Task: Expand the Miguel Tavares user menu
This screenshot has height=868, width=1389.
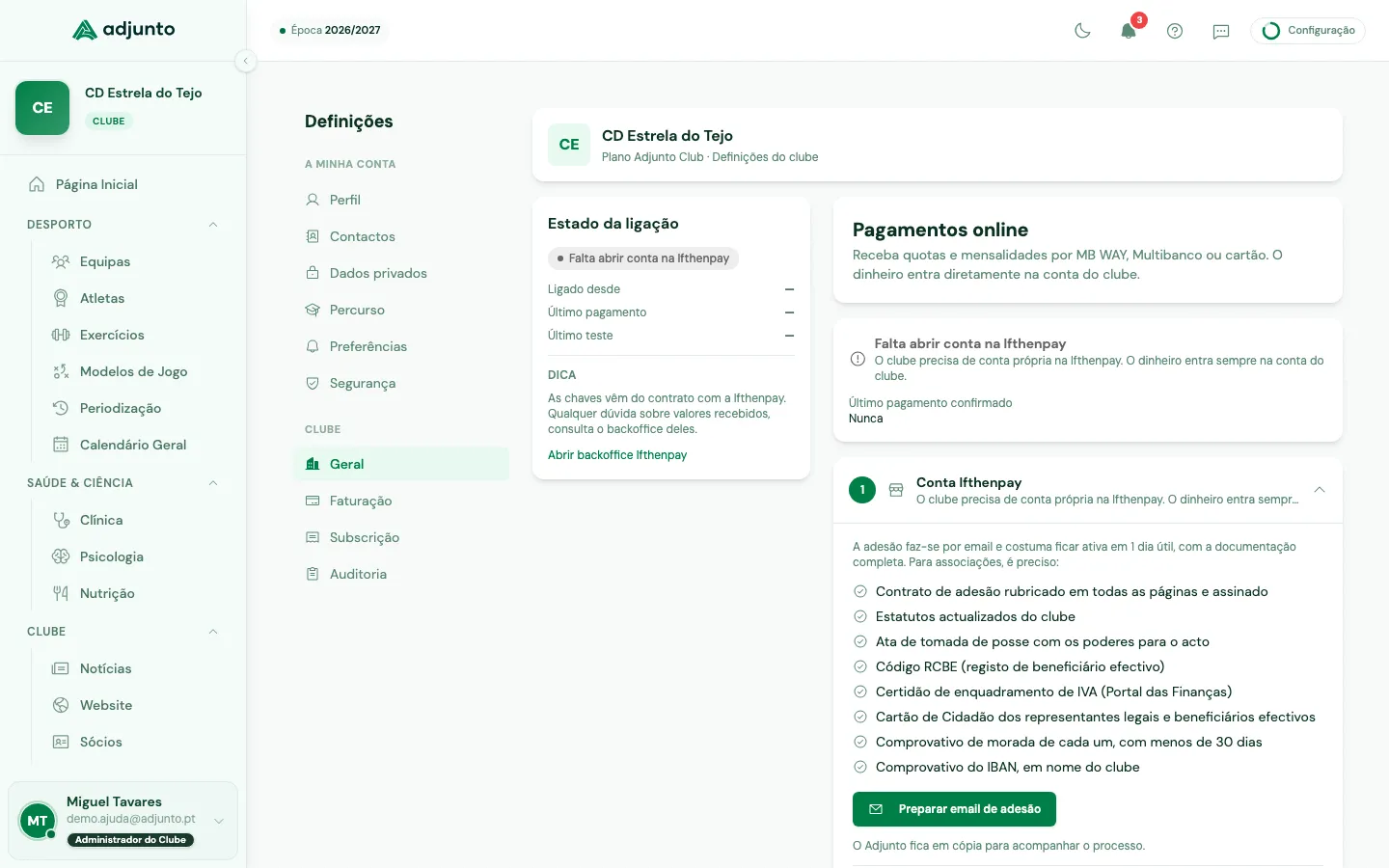Action: pyautogui.click(x=219, y=821)
